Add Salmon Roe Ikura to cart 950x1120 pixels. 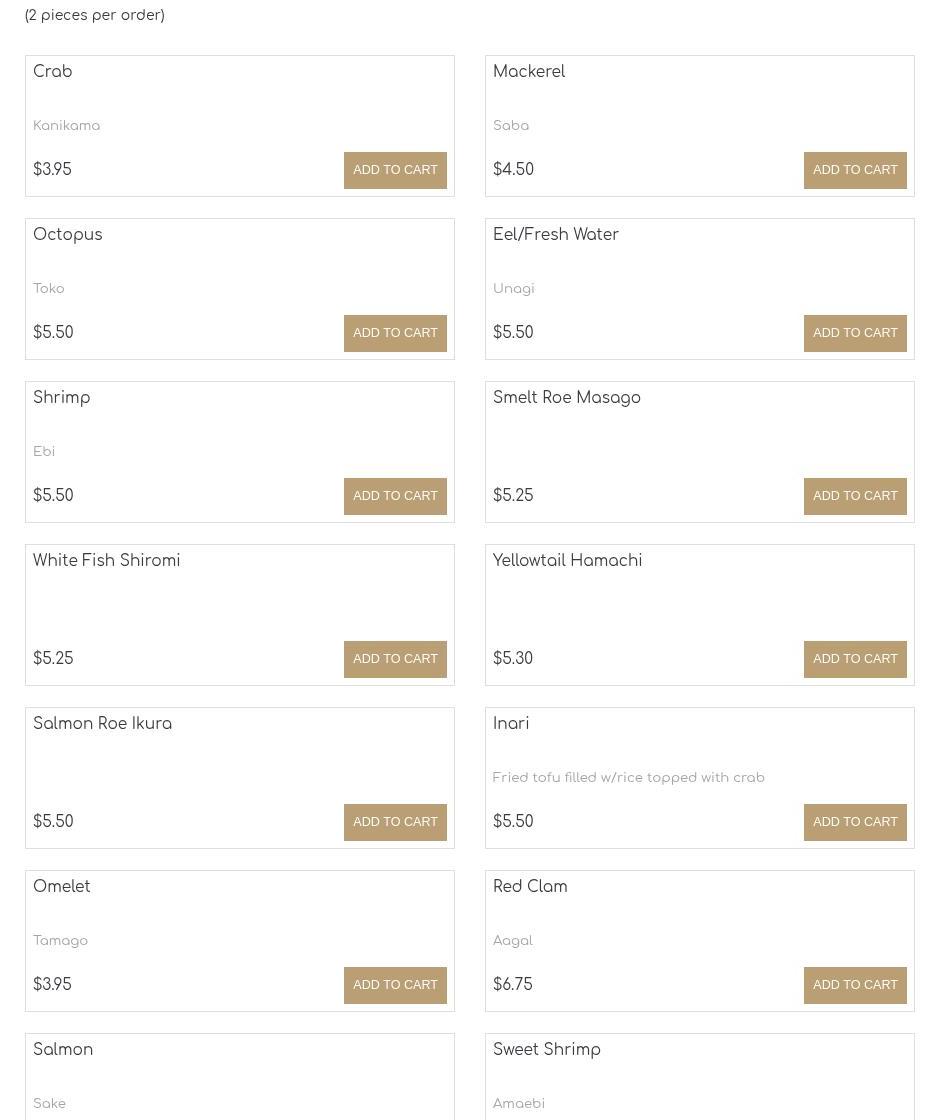(395, 821)
